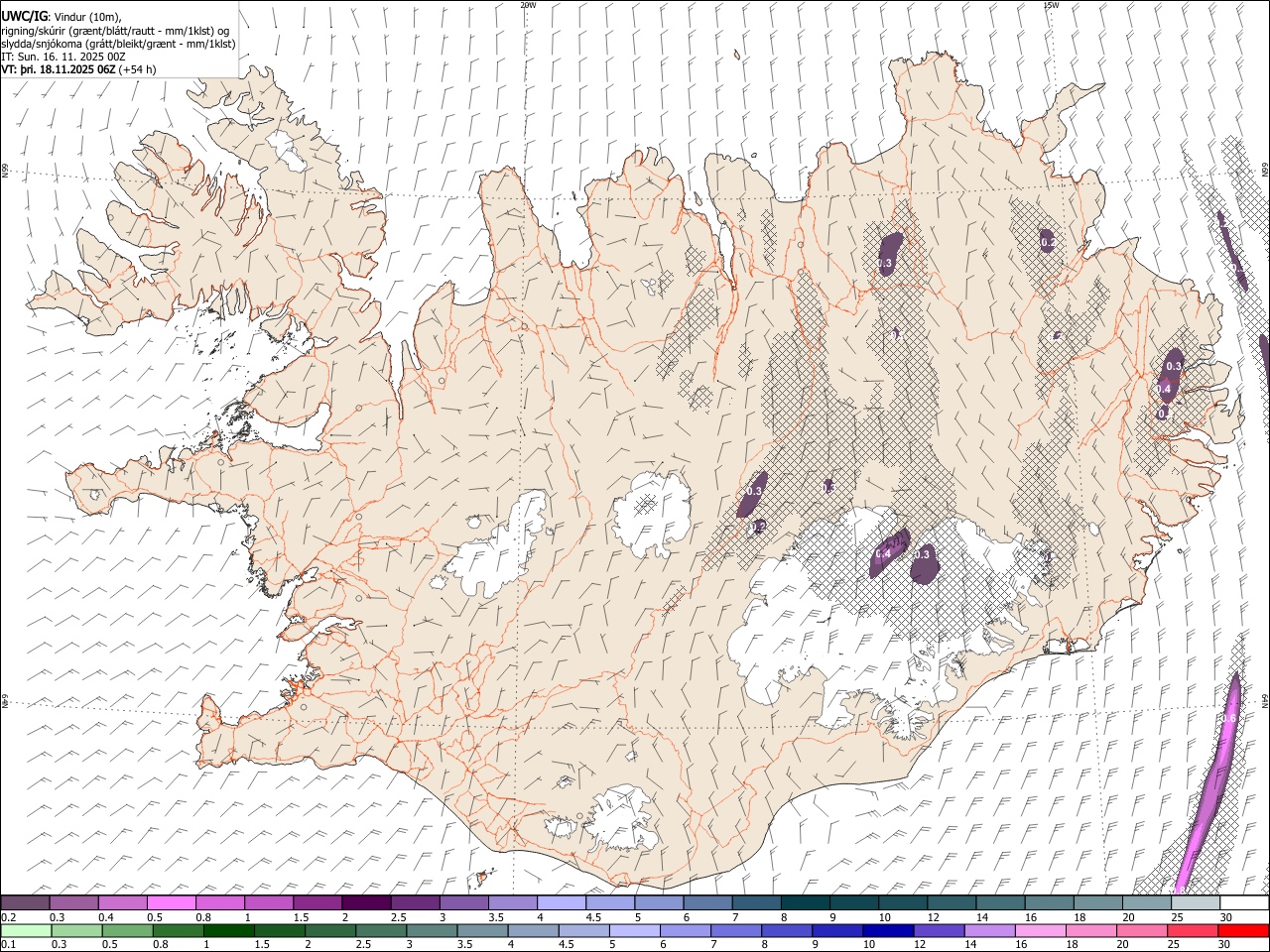Click the UWC/IG title text

25,16
